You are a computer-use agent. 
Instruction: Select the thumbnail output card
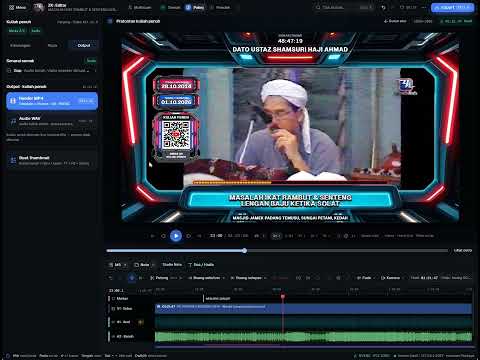click(x=52, y=160)
